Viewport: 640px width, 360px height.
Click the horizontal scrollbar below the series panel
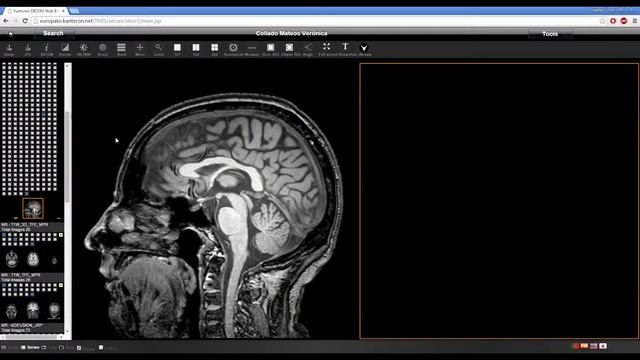pos(31,337)
